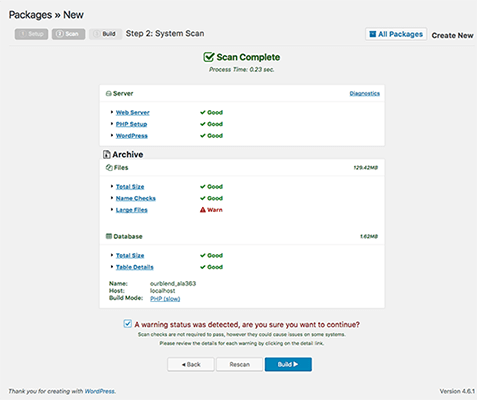
Task: Click the Files section icon
Action: 109,168
